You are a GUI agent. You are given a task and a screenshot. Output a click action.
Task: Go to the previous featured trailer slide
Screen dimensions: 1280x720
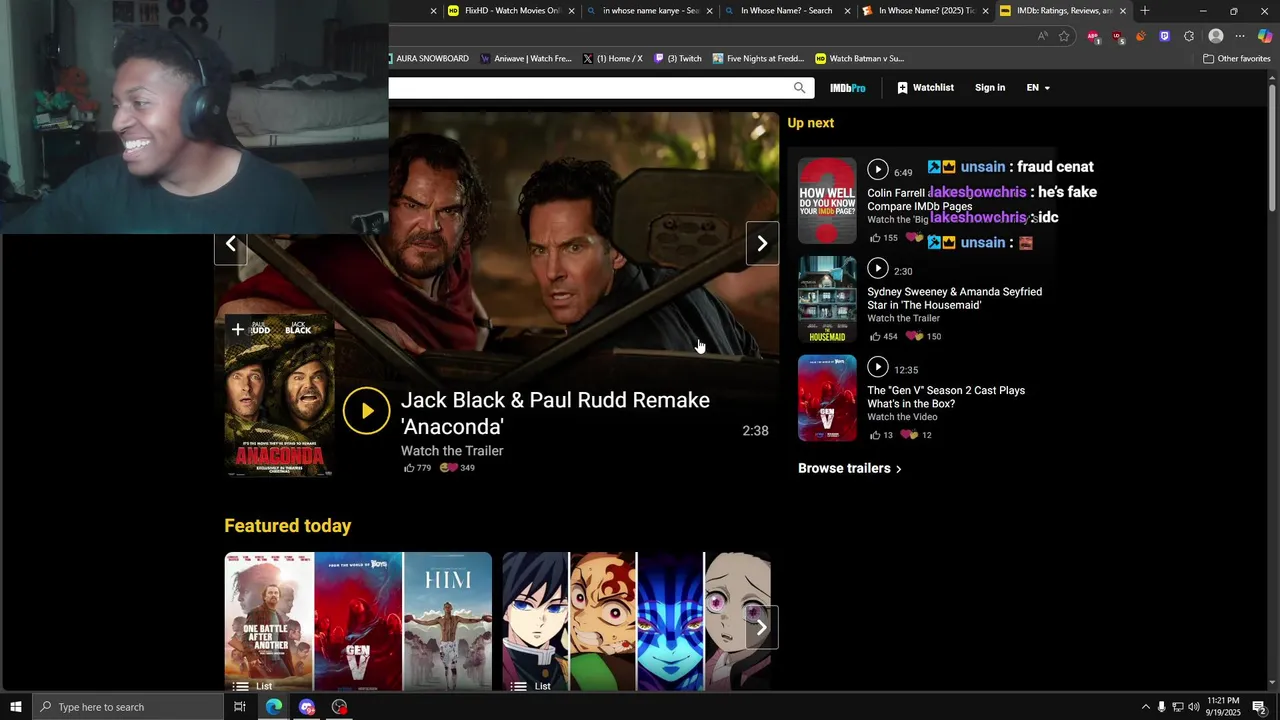point(230,244)
